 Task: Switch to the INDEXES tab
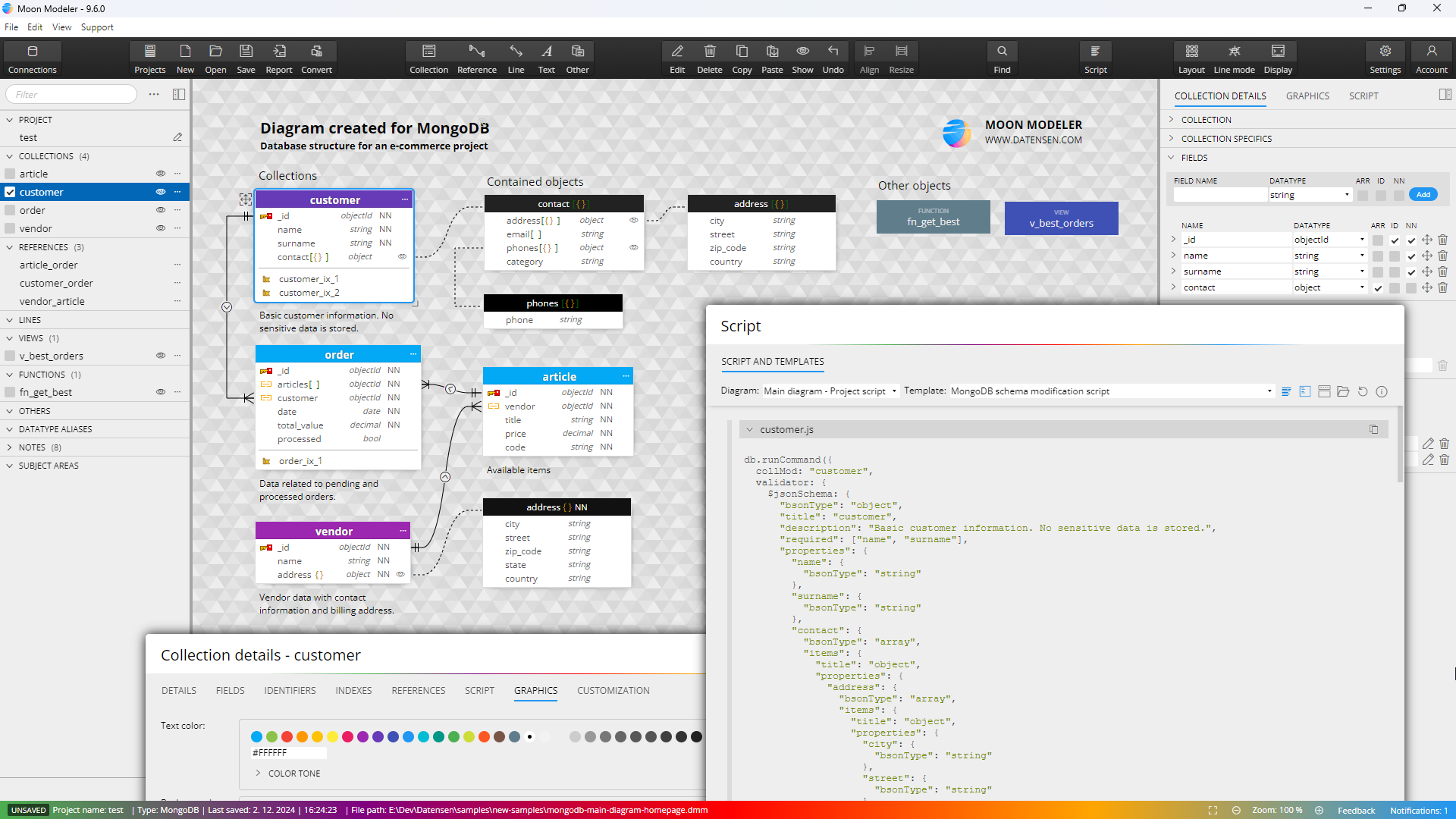coord(353,690)
